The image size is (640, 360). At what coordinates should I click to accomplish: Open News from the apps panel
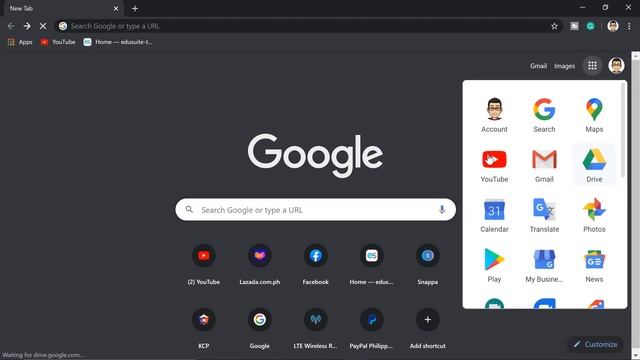pos(594,265)
